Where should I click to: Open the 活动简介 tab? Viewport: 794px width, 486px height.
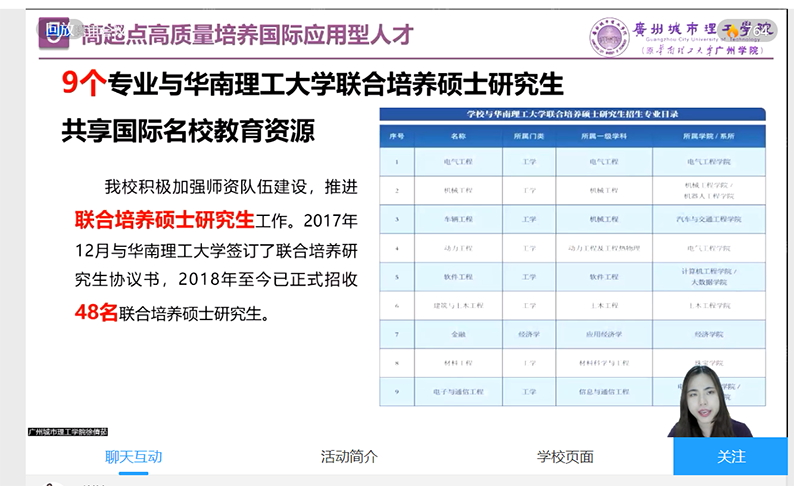(x=349, y=457)
